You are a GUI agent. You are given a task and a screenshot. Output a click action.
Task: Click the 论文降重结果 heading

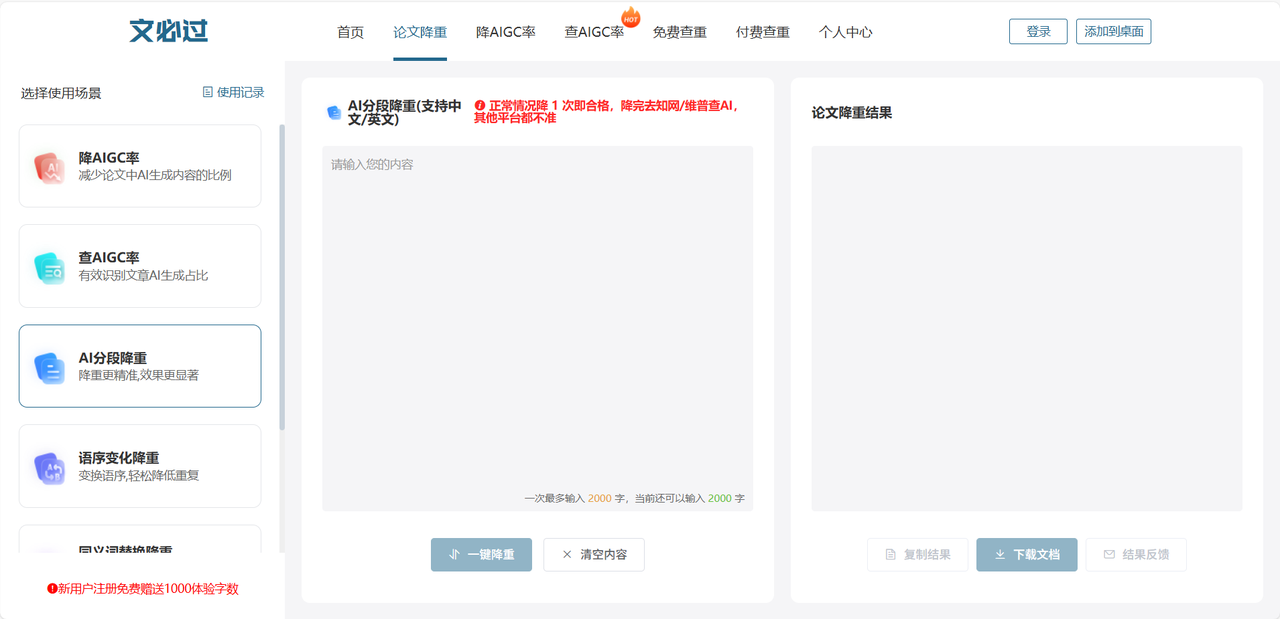852,113
